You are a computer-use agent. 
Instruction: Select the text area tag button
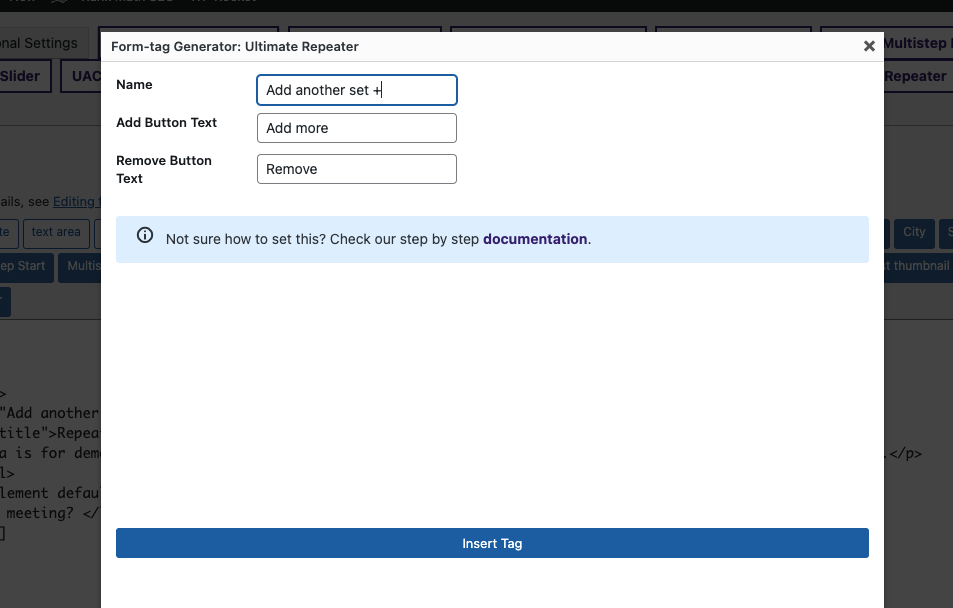point(55,232)
